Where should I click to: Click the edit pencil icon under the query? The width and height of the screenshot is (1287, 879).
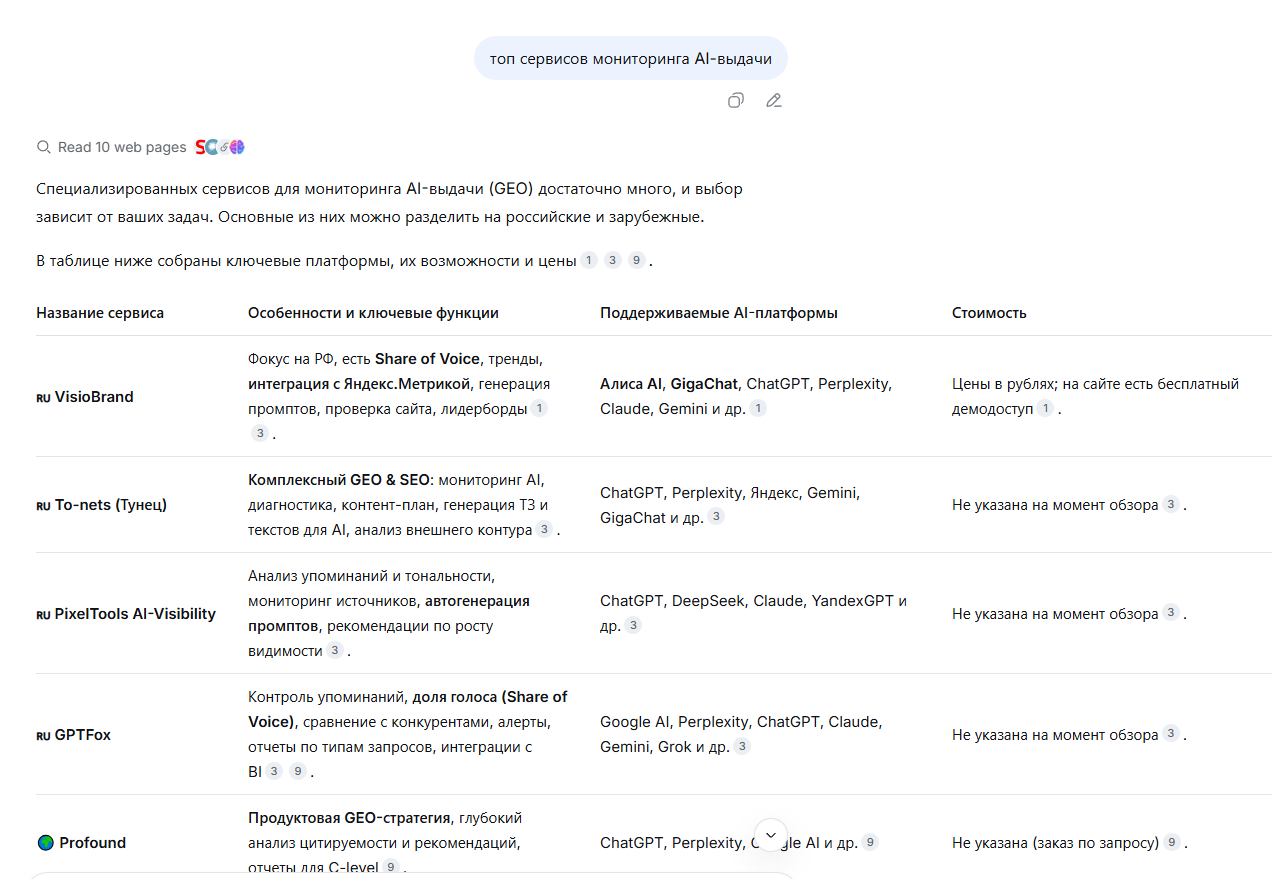(x=773, y=100)
